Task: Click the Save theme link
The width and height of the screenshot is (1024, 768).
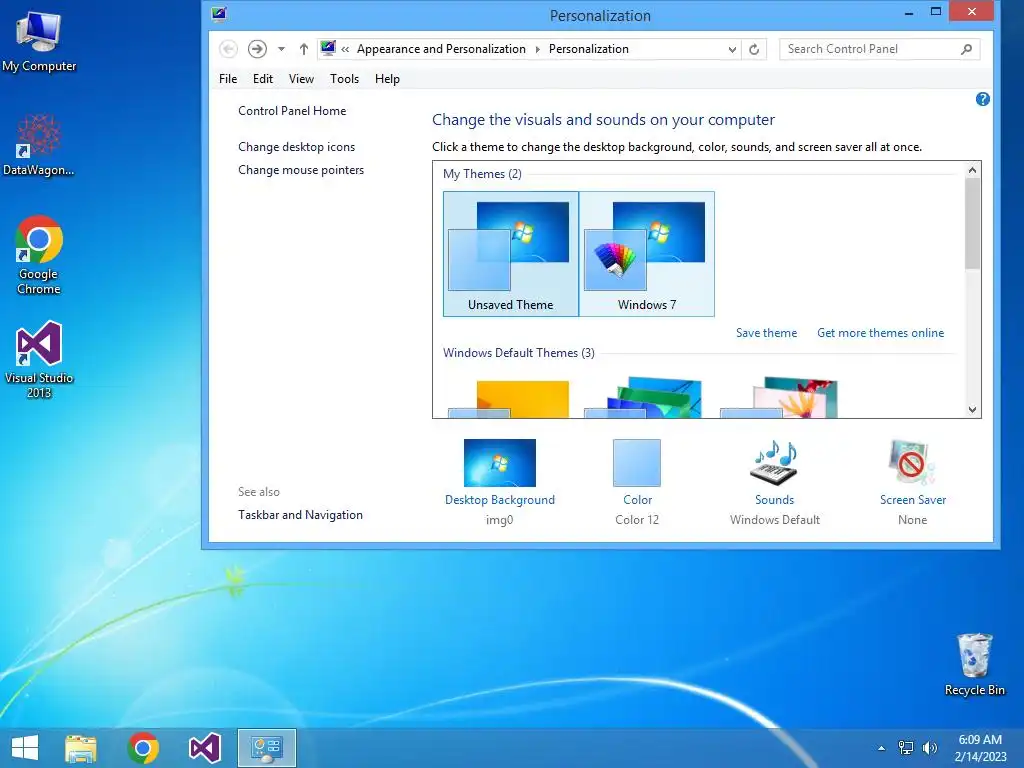Action: 766,333
